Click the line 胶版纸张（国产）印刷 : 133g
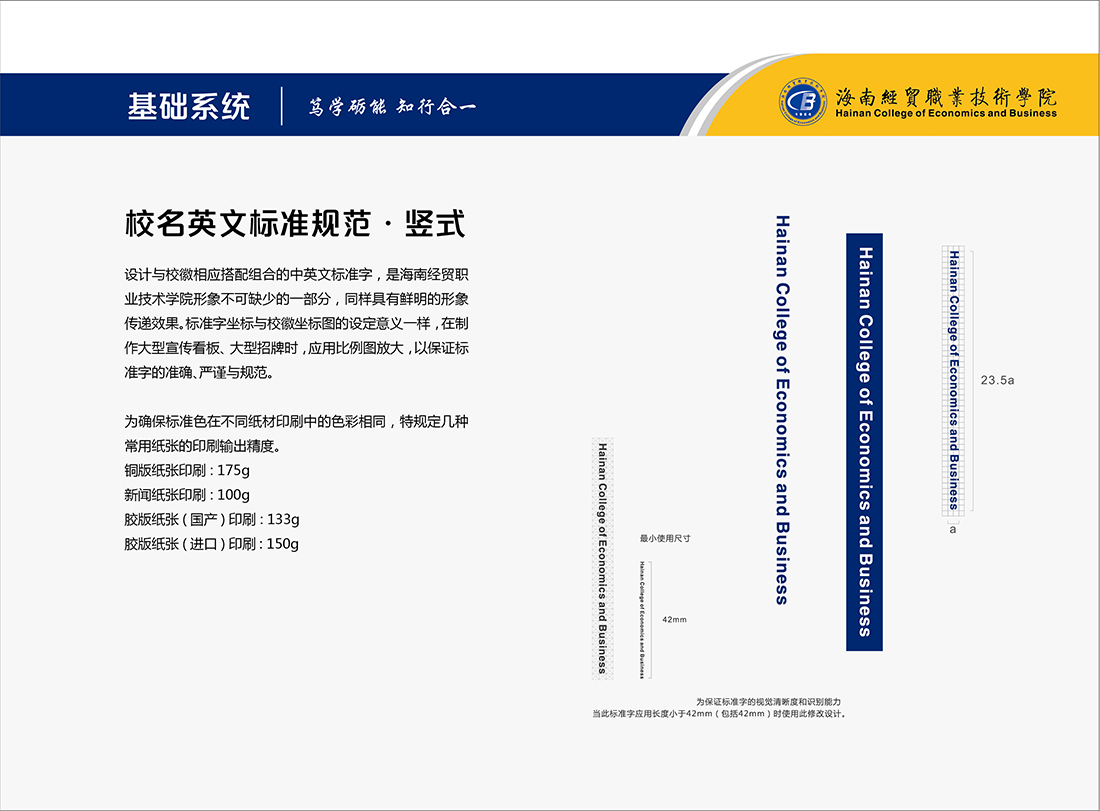1100x811 pixels. point(212,519)
